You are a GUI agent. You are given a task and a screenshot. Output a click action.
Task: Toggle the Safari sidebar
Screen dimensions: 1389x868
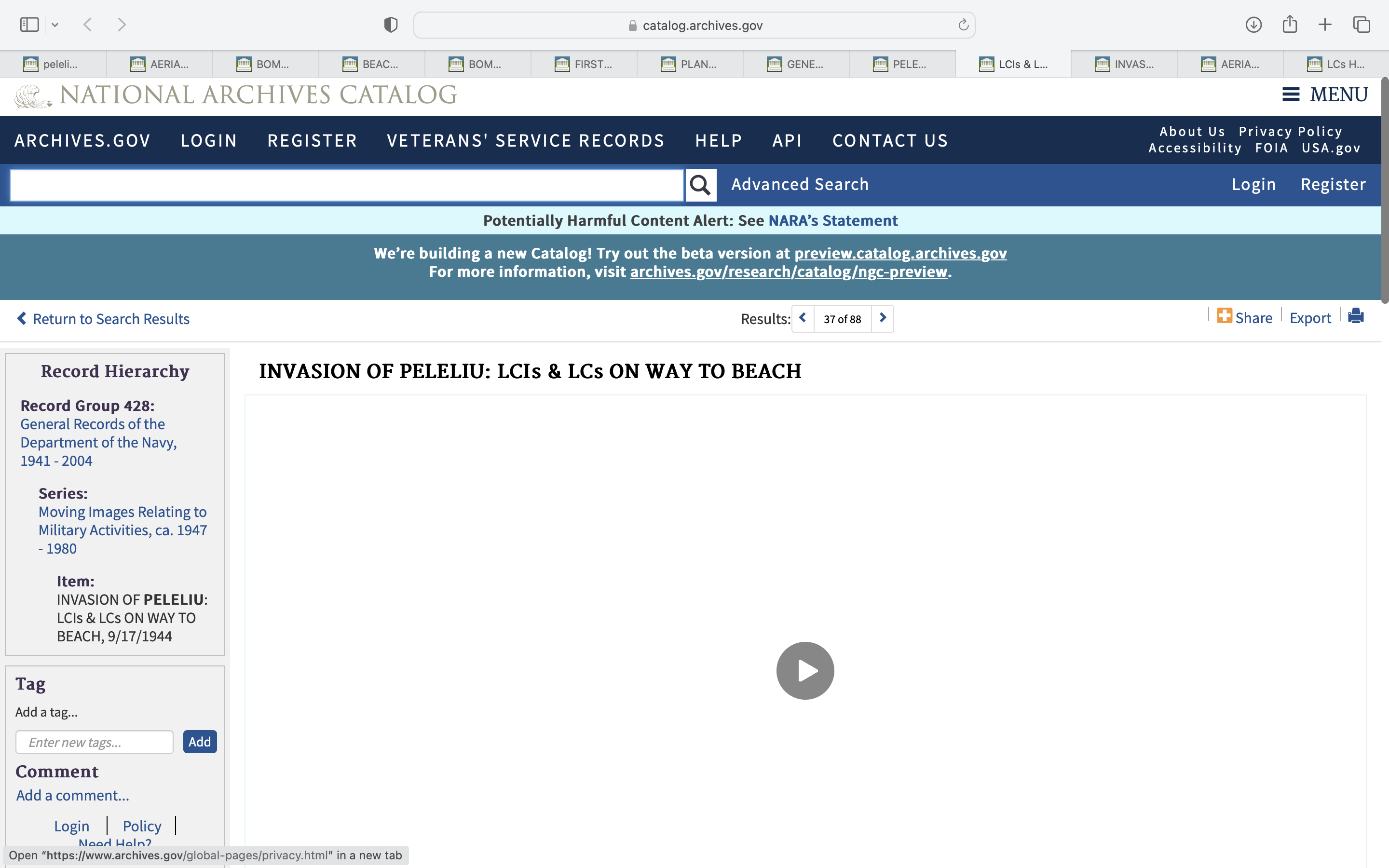point(29,25)
